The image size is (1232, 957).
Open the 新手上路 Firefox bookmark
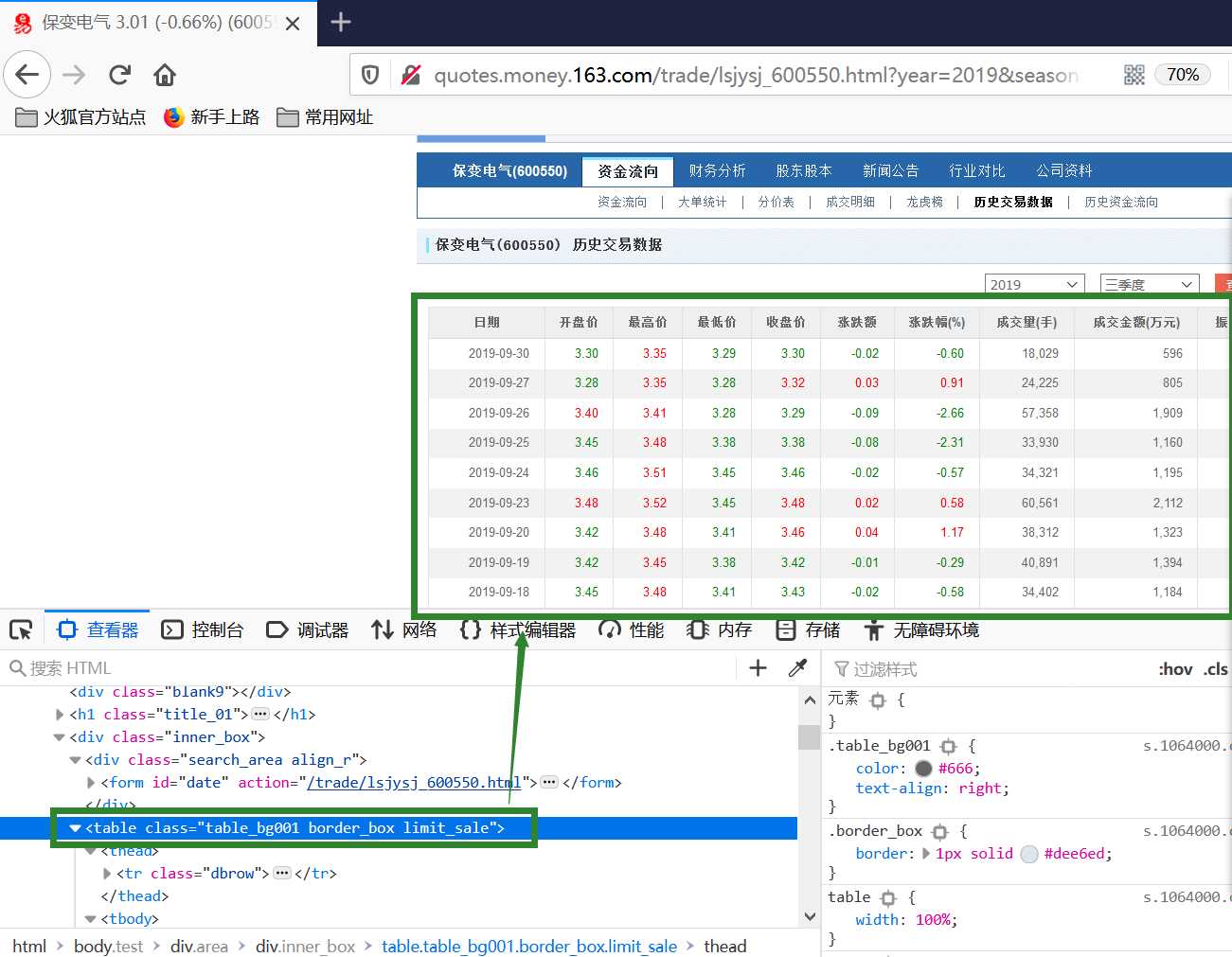[x=211, y=117]
